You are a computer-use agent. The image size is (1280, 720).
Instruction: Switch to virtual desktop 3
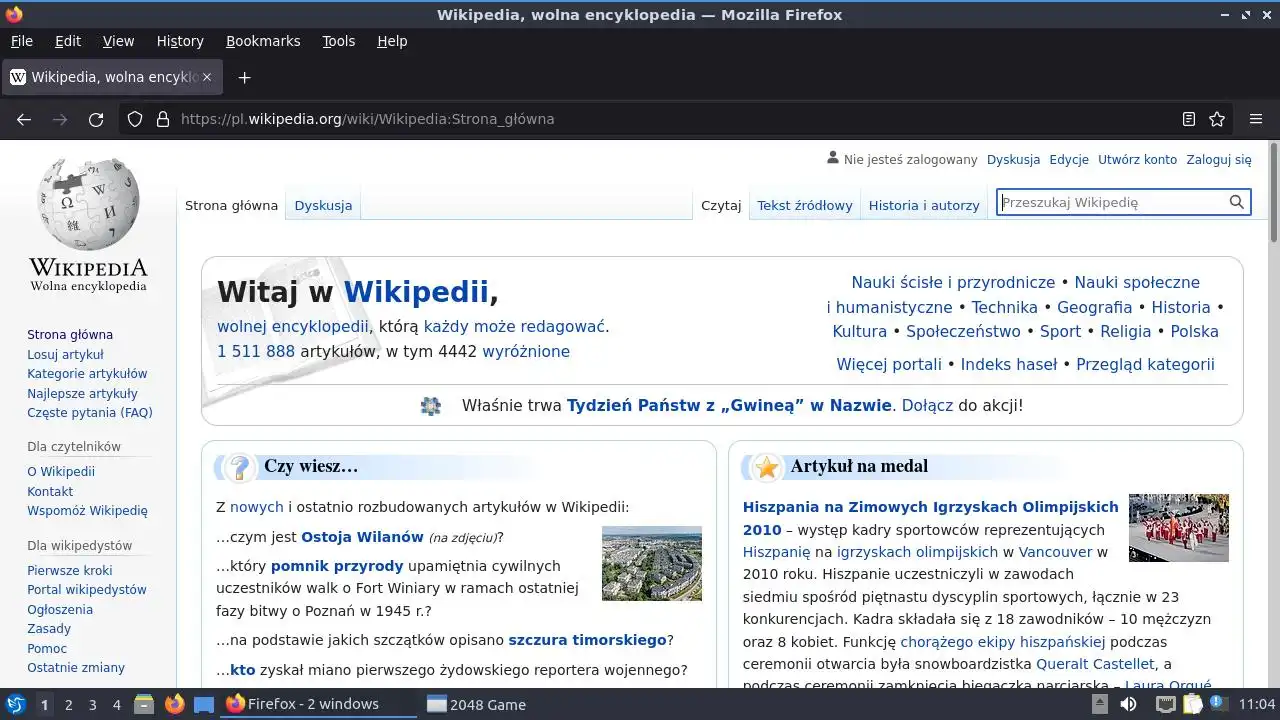click(x=92, y=704)
